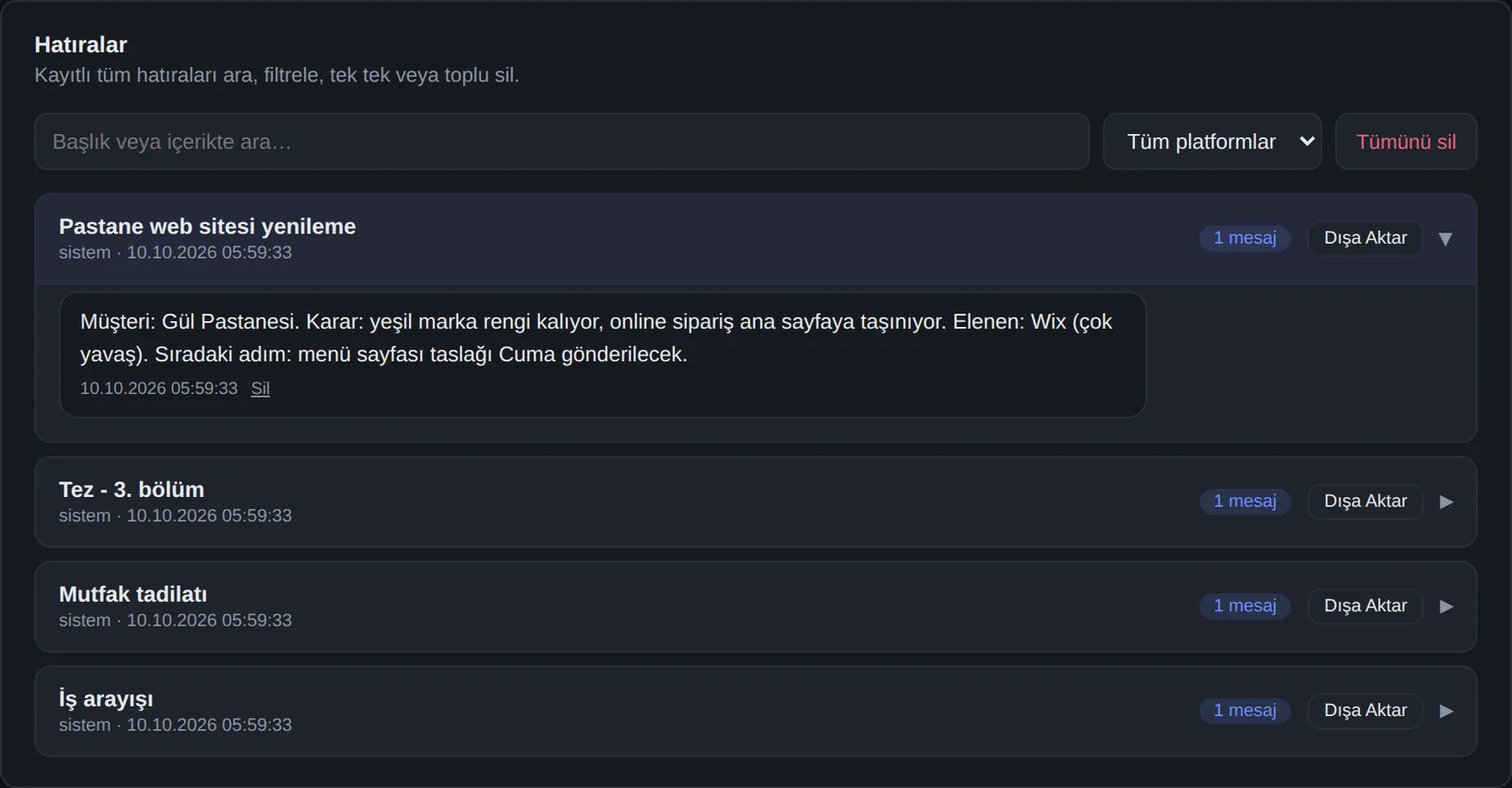Click the Tümünü sil button
The width and height of the screenshot is (1512, 788).
[1405, 142]
